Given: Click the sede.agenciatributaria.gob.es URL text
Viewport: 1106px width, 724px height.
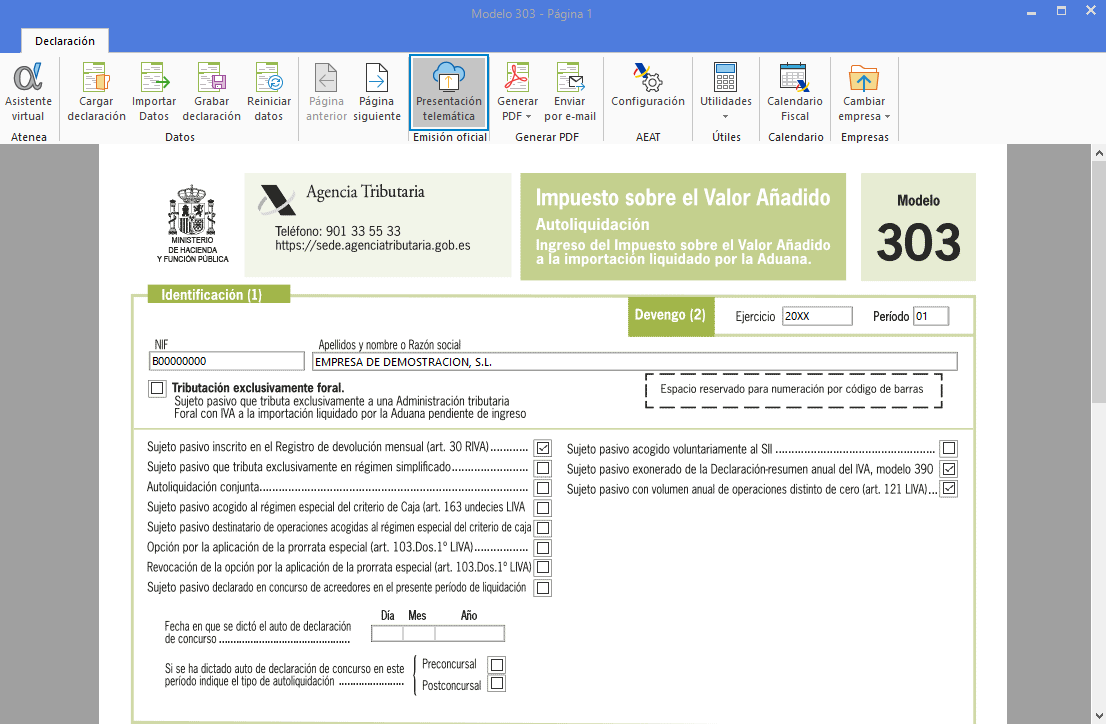Looking at the screenshot, I should (x=372, y=246).
